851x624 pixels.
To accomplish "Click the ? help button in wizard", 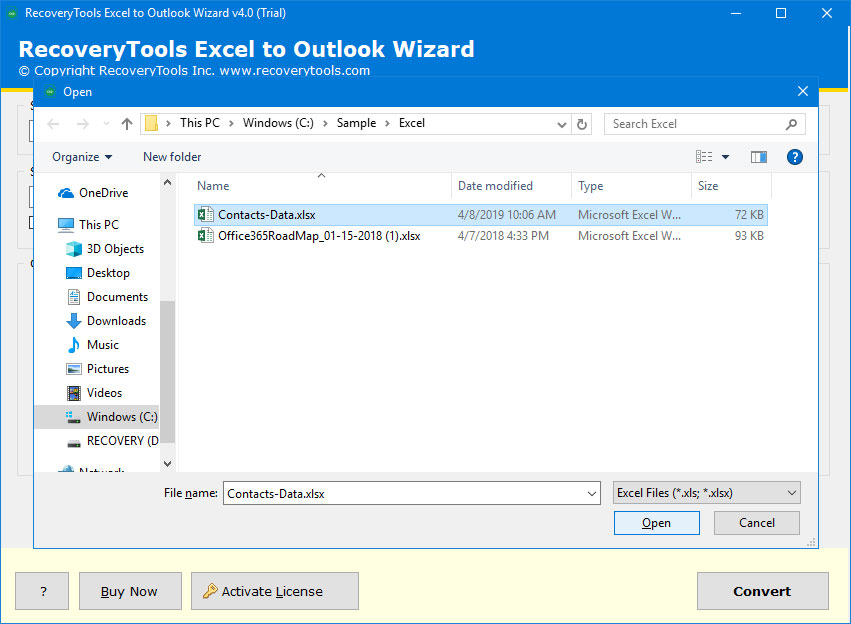I will coord(42,591).
